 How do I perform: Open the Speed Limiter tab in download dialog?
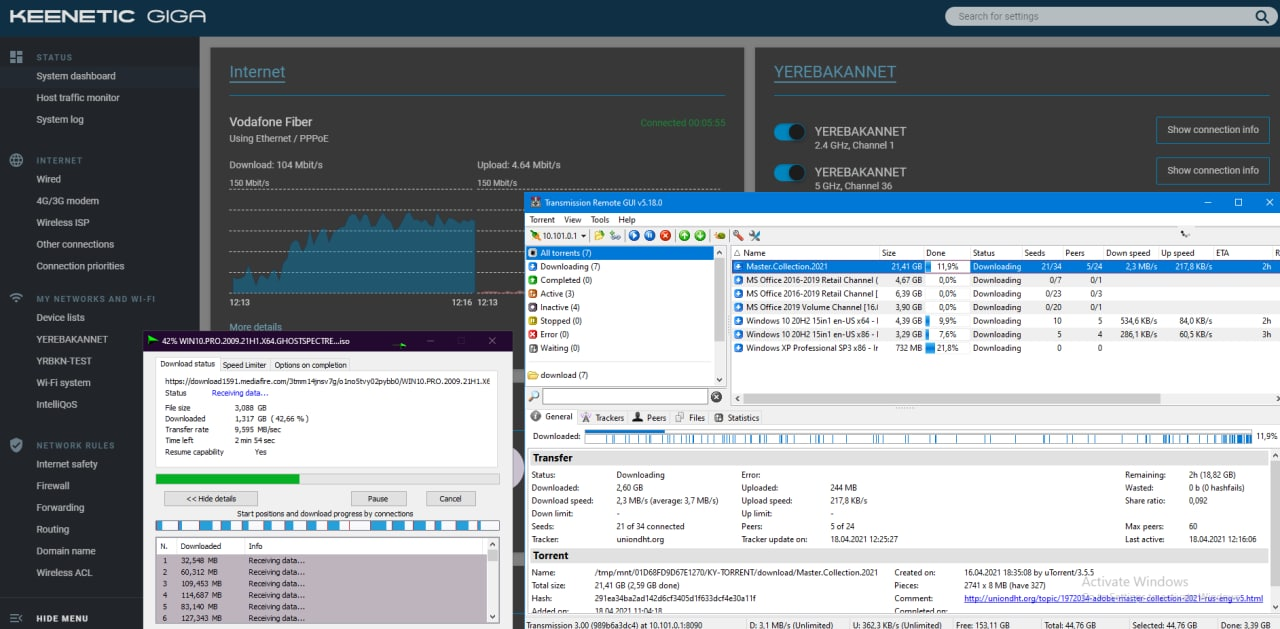(x=244, y=365)
